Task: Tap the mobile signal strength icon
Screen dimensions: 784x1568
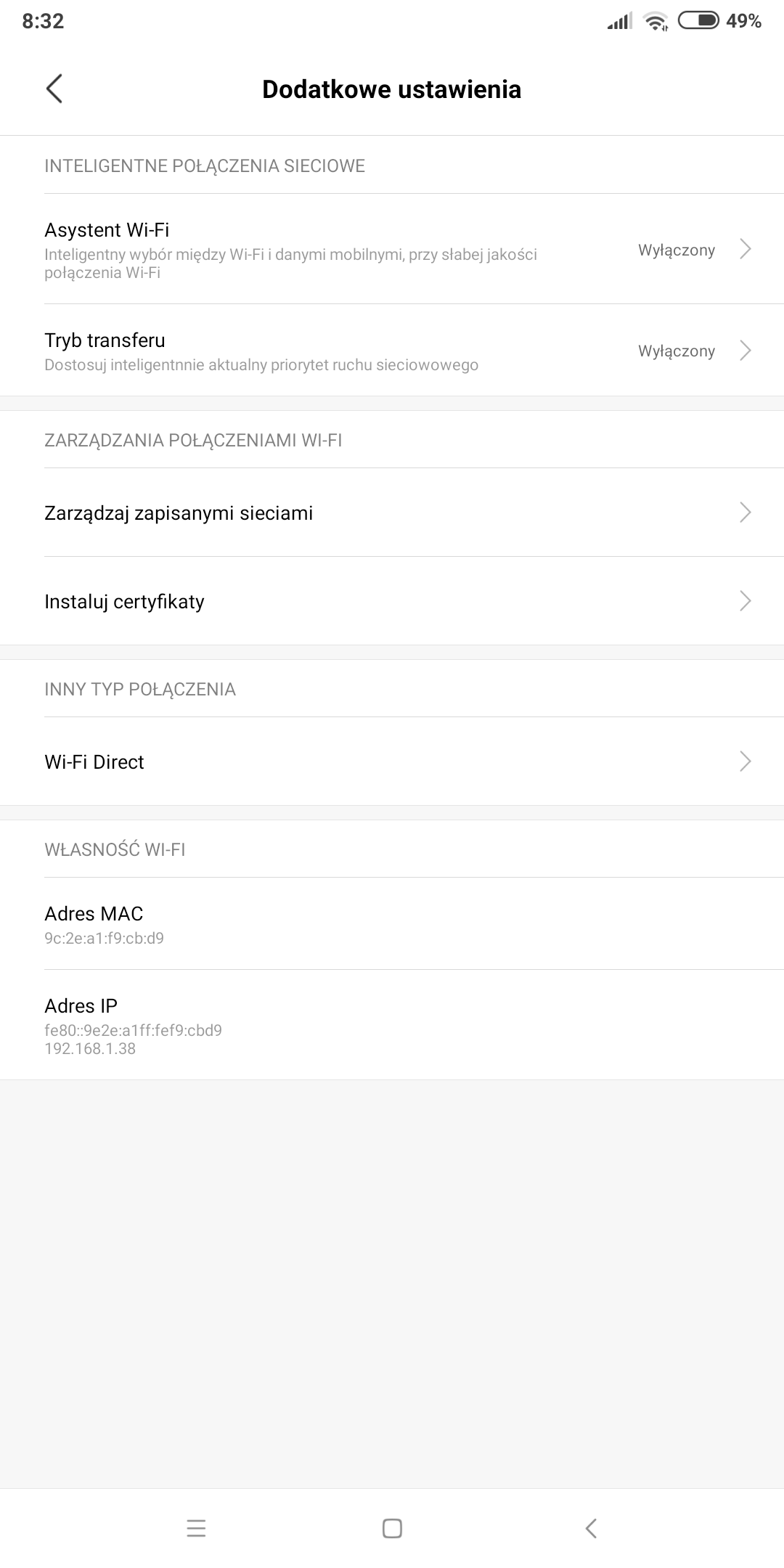Action: point(619,22)
